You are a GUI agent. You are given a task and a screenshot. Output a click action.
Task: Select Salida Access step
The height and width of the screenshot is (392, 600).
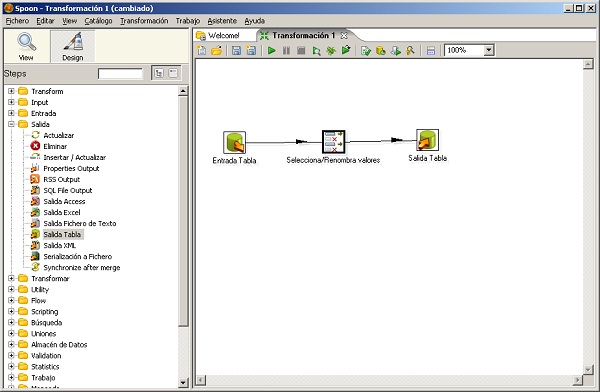64,201
